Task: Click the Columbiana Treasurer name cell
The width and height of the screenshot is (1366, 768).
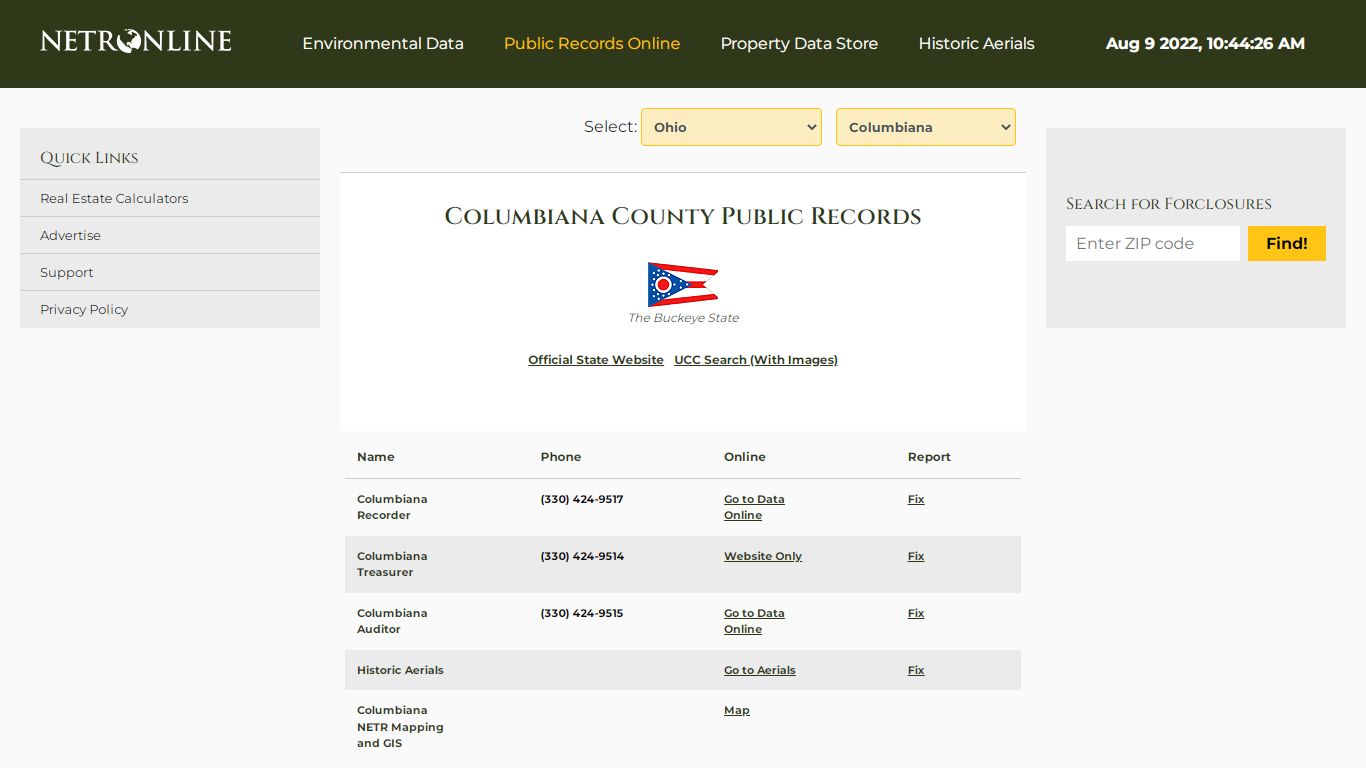Action: pos(392,564)
